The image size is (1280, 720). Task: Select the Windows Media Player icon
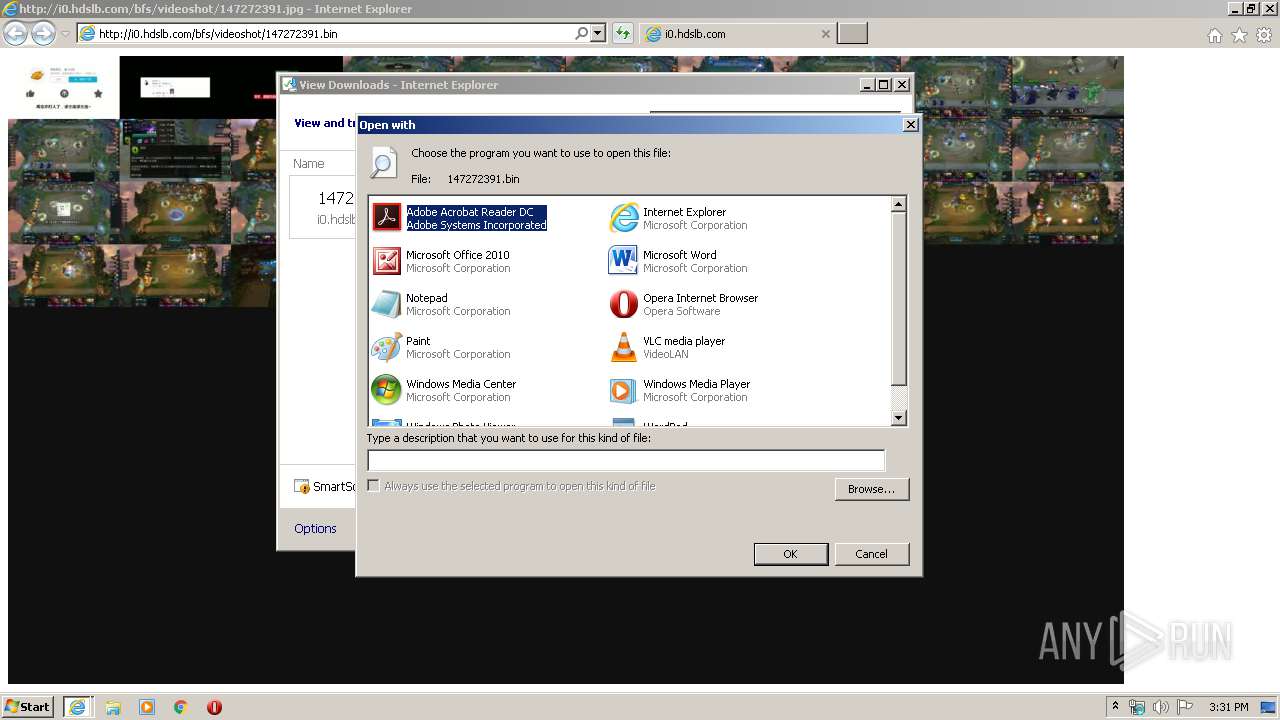pyautogui.click(x=623, y=389)
